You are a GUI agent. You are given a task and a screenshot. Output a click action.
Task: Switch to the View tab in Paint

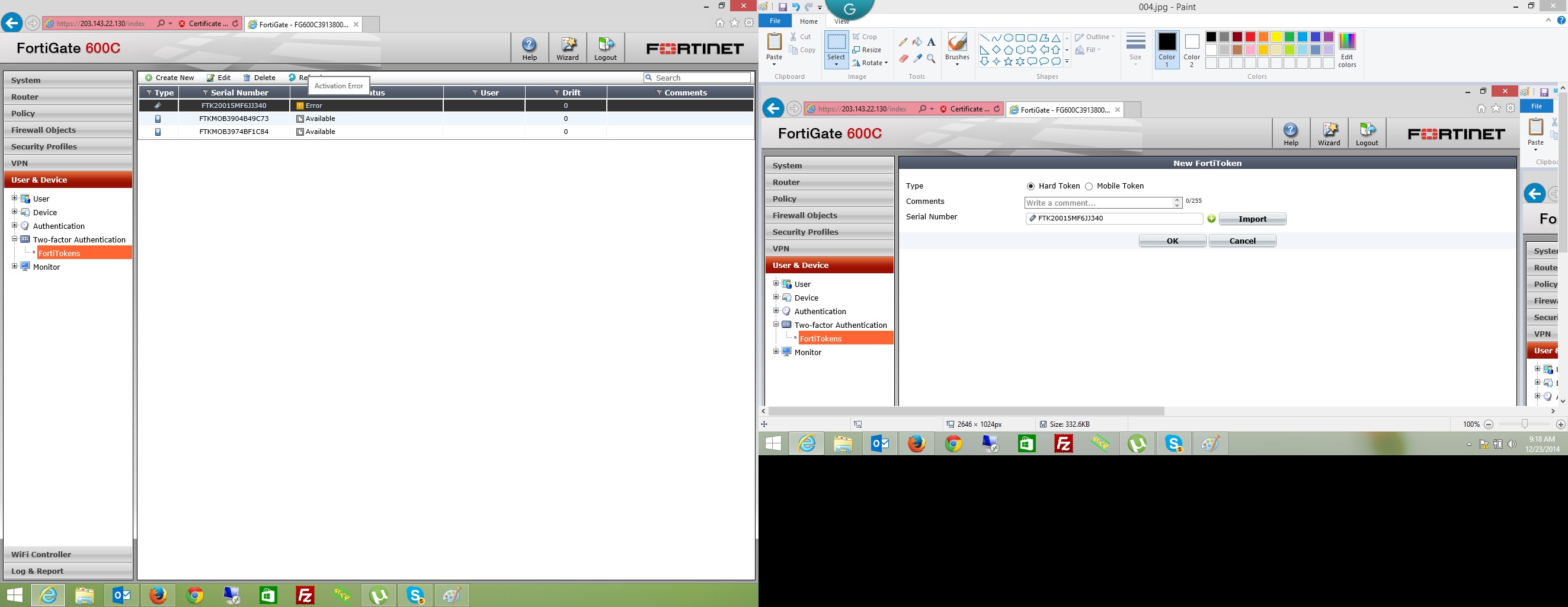click(841, 21)
